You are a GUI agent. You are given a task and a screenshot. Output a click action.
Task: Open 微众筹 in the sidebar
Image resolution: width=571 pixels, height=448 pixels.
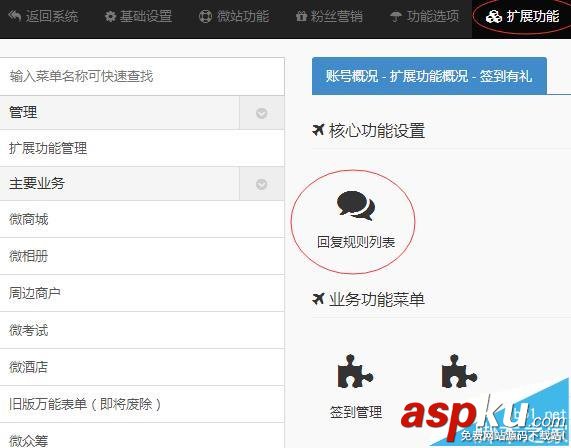click(142, 436)
